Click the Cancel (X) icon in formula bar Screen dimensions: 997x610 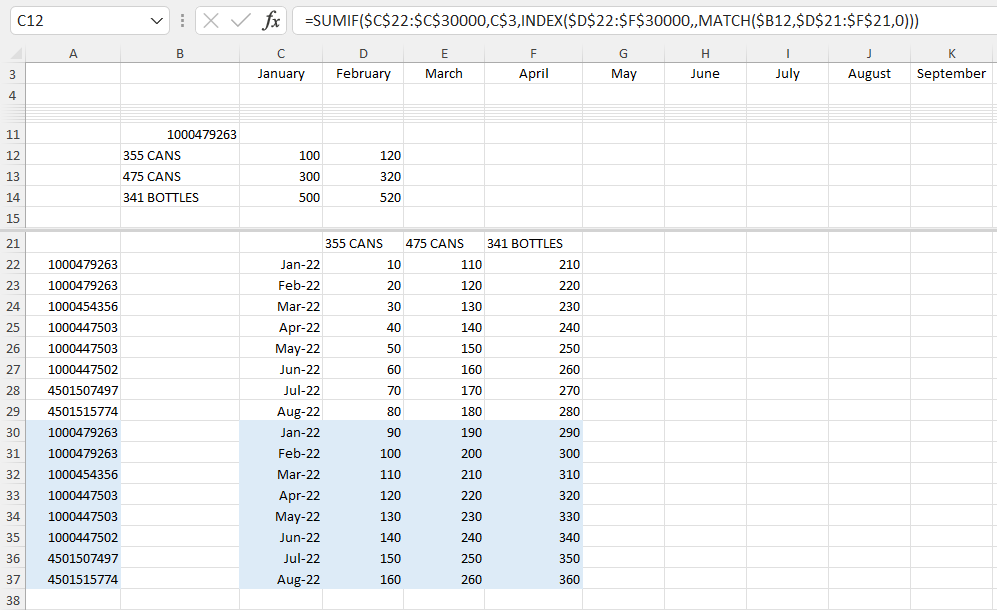tap(211, 21)
